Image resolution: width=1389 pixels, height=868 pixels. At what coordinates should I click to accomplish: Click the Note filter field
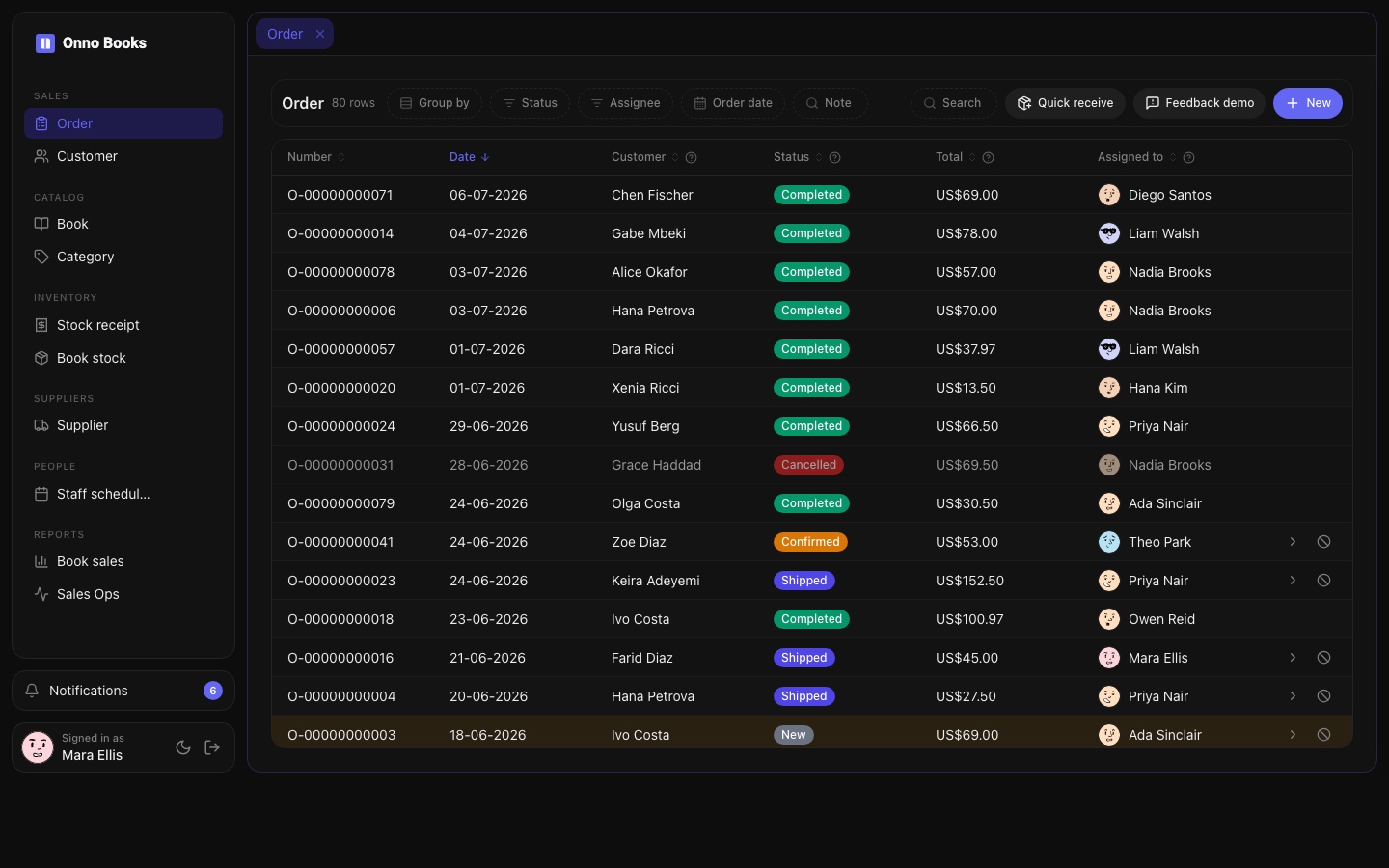tap(831, 103)
